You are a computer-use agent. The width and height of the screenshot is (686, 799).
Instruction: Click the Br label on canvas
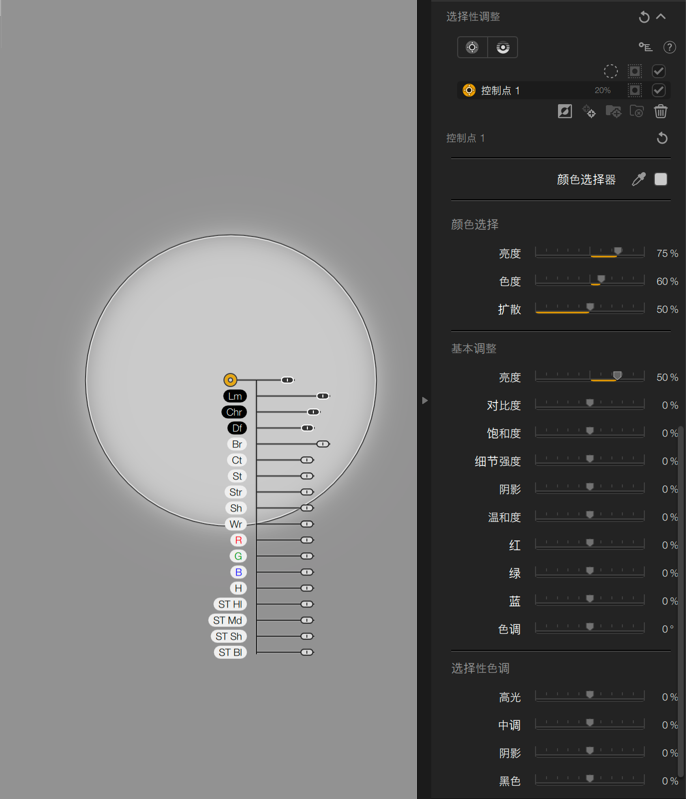click(237, 444)
